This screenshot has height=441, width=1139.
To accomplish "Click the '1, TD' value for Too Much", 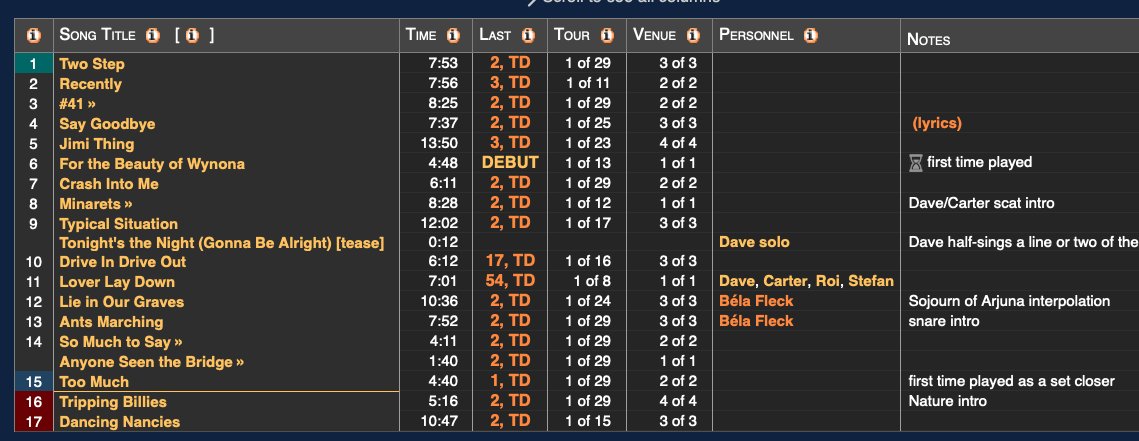I will [x=510, y=381].
